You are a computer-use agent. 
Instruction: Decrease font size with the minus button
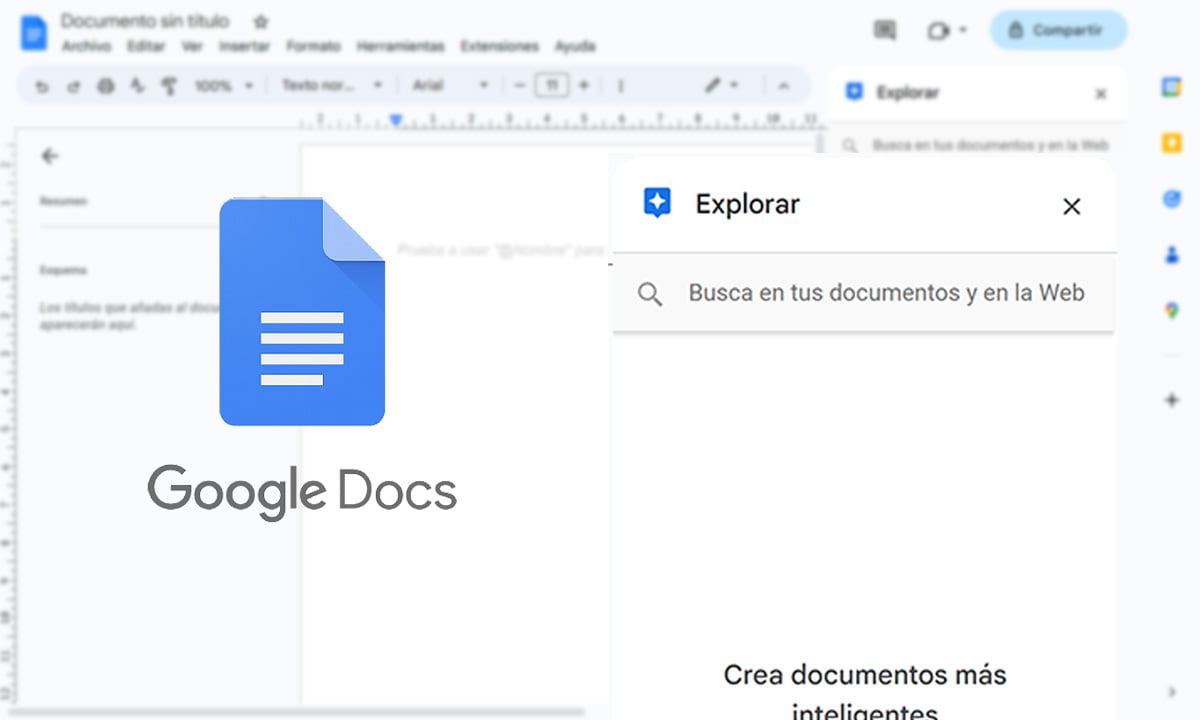[519, 86]
